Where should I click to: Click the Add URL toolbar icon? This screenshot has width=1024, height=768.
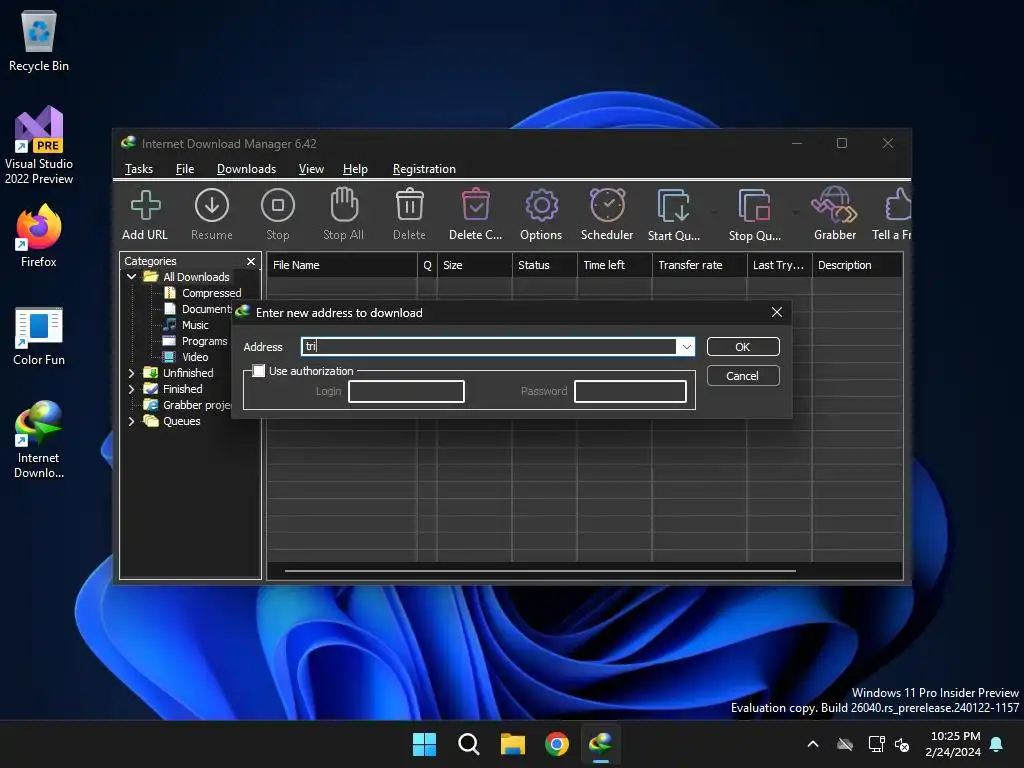point(145,205)
